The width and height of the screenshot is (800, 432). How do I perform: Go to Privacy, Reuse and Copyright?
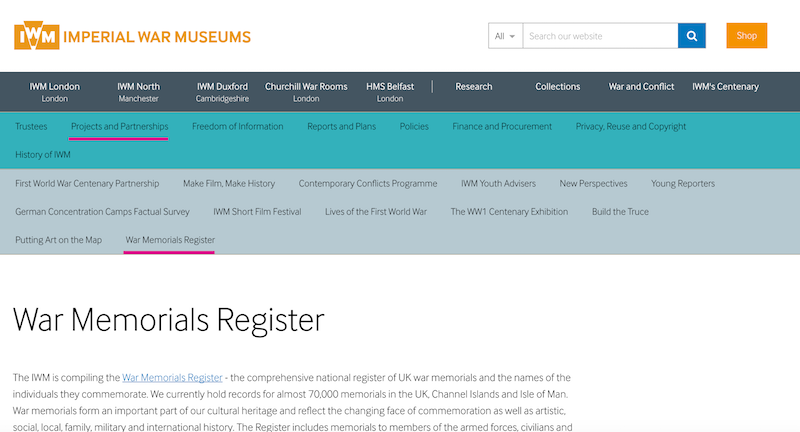[630, 127]
